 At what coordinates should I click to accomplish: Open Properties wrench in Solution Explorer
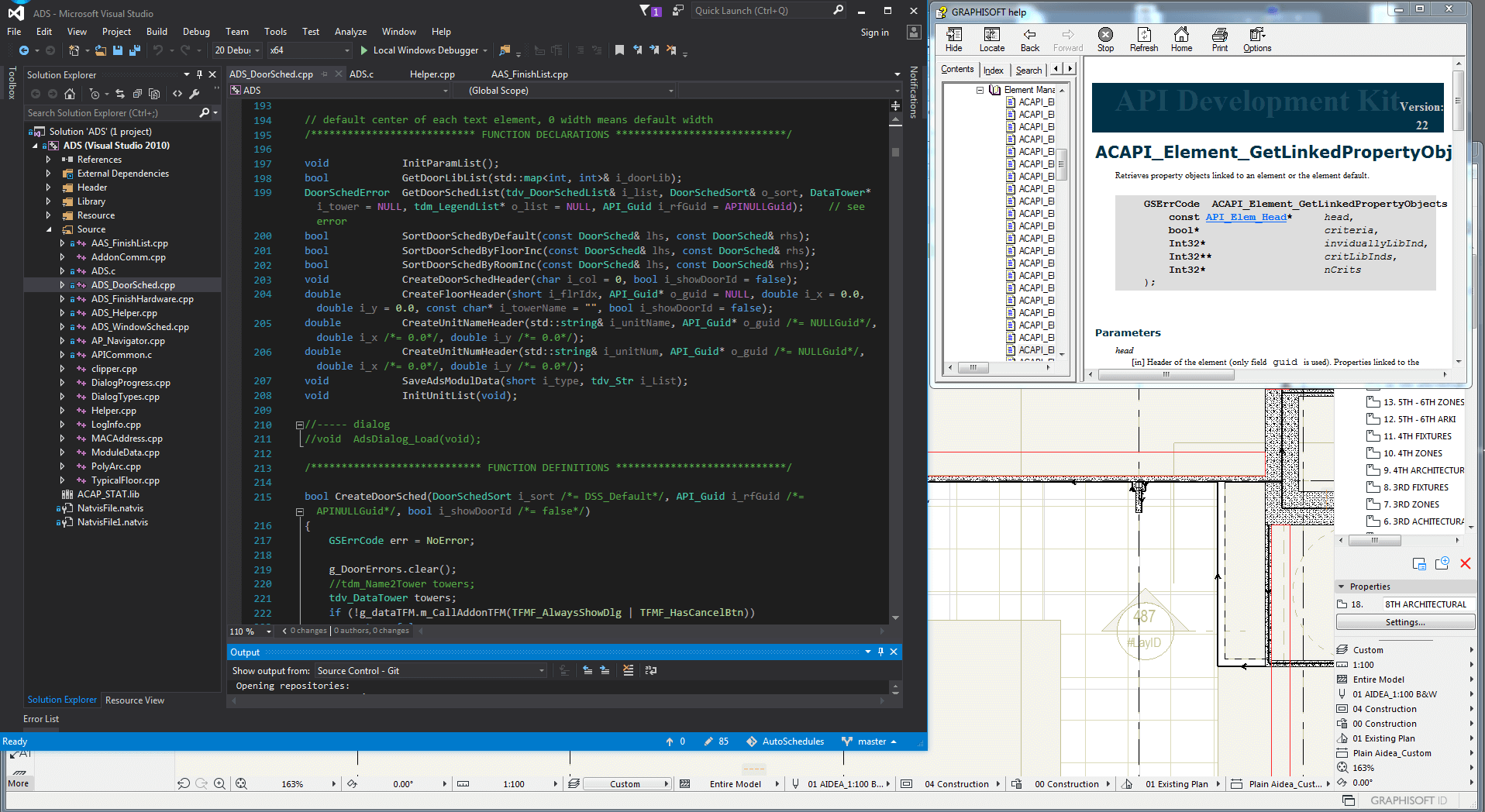click(195, 94)
